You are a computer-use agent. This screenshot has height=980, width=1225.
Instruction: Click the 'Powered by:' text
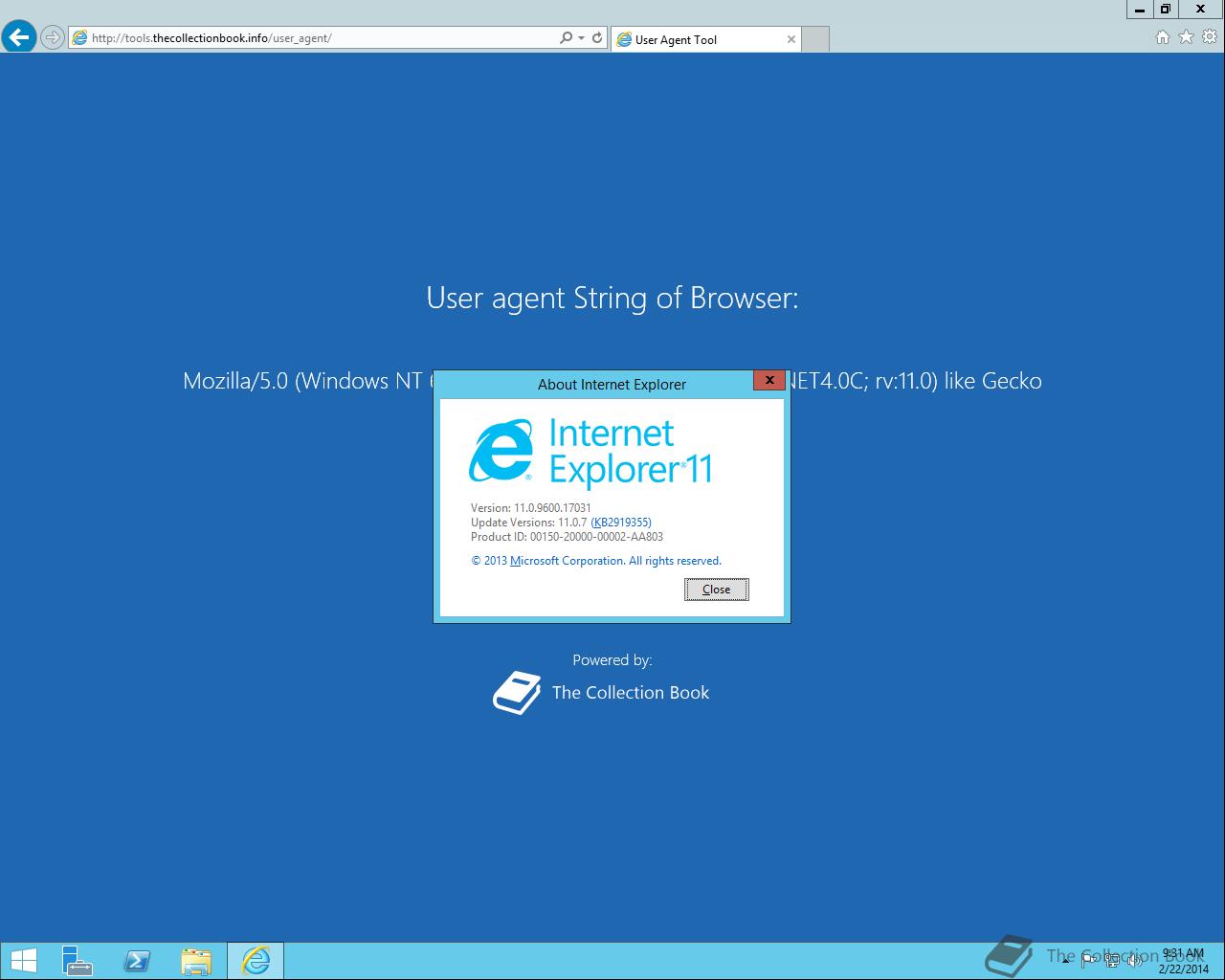coord(612,660)
